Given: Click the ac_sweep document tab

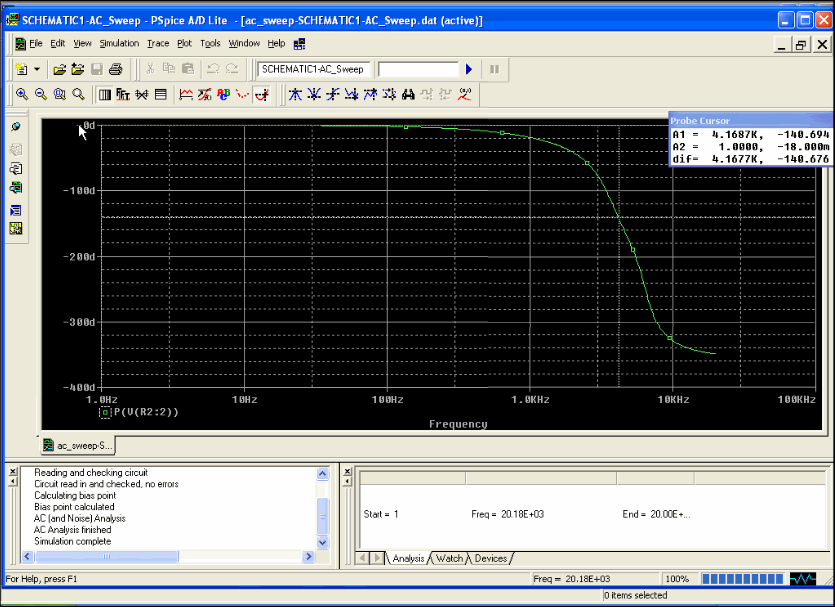Looking at the screenshot, I should point(78,445).
